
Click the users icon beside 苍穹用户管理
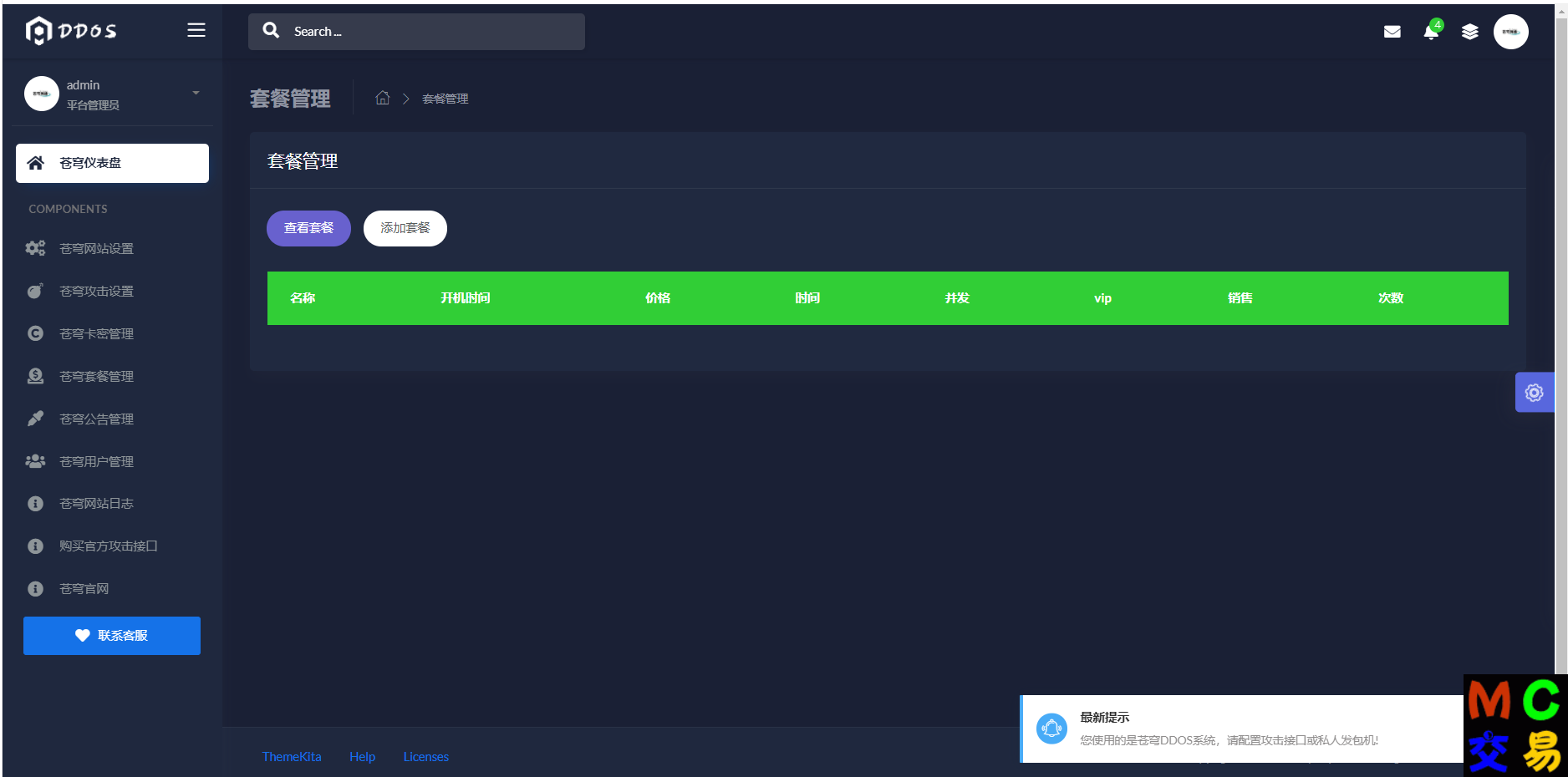click(35, 461)
